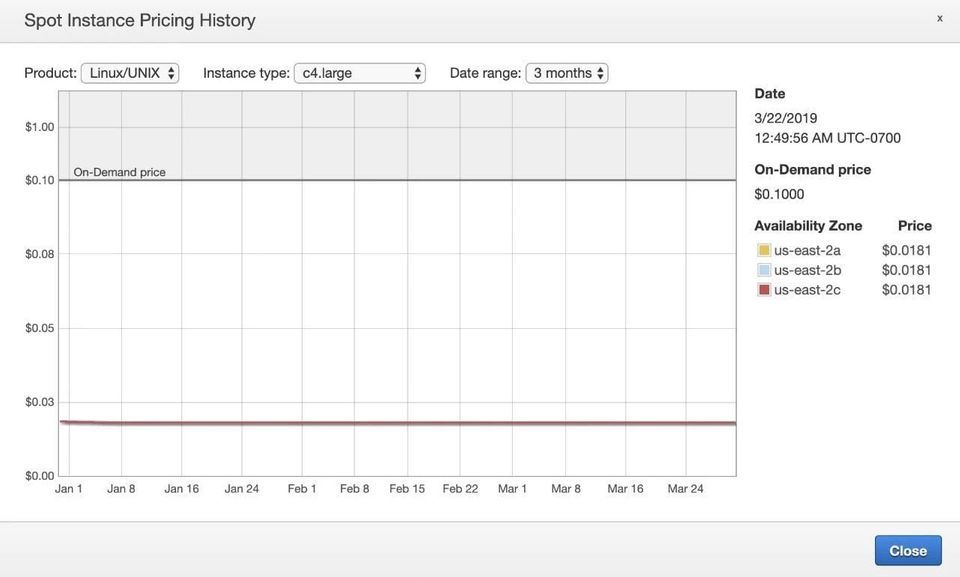Click the blue Close button
The height and width of the screenshot is (577, 960).
point(907,551)
